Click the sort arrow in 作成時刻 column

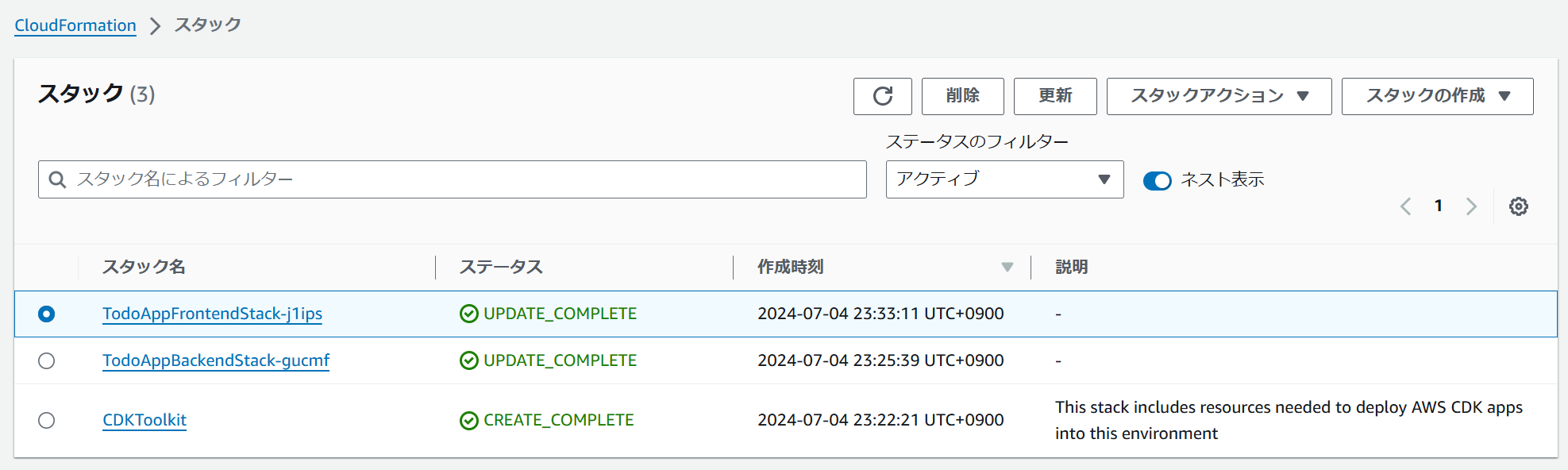[1007, 268]
